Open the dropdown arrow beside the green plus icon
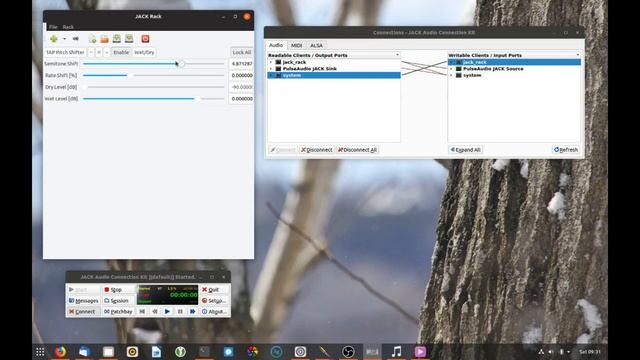640x360 pixels. [64, 39]
